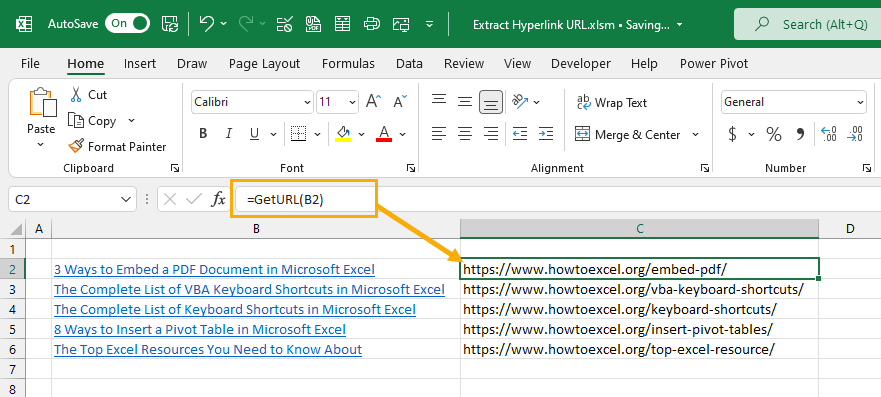Open the Developer tab

click(x=580, y=63)
